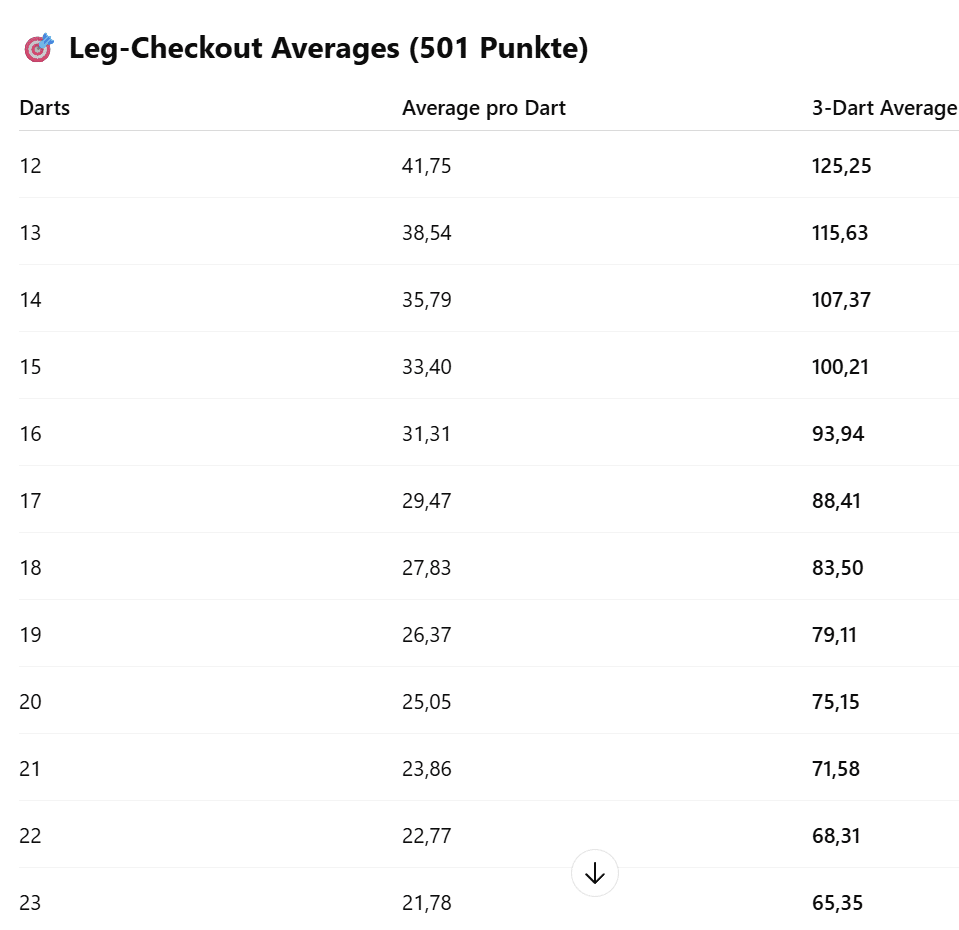Click the 15 darts row cell
The height and width of the screenshot is (930, 959).
pos(31,367)
